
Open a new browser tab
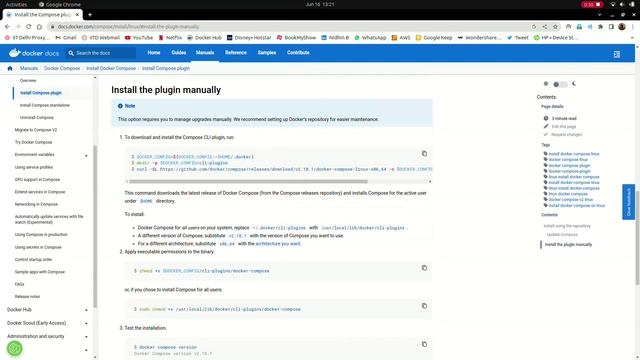(x=90, y=15)
